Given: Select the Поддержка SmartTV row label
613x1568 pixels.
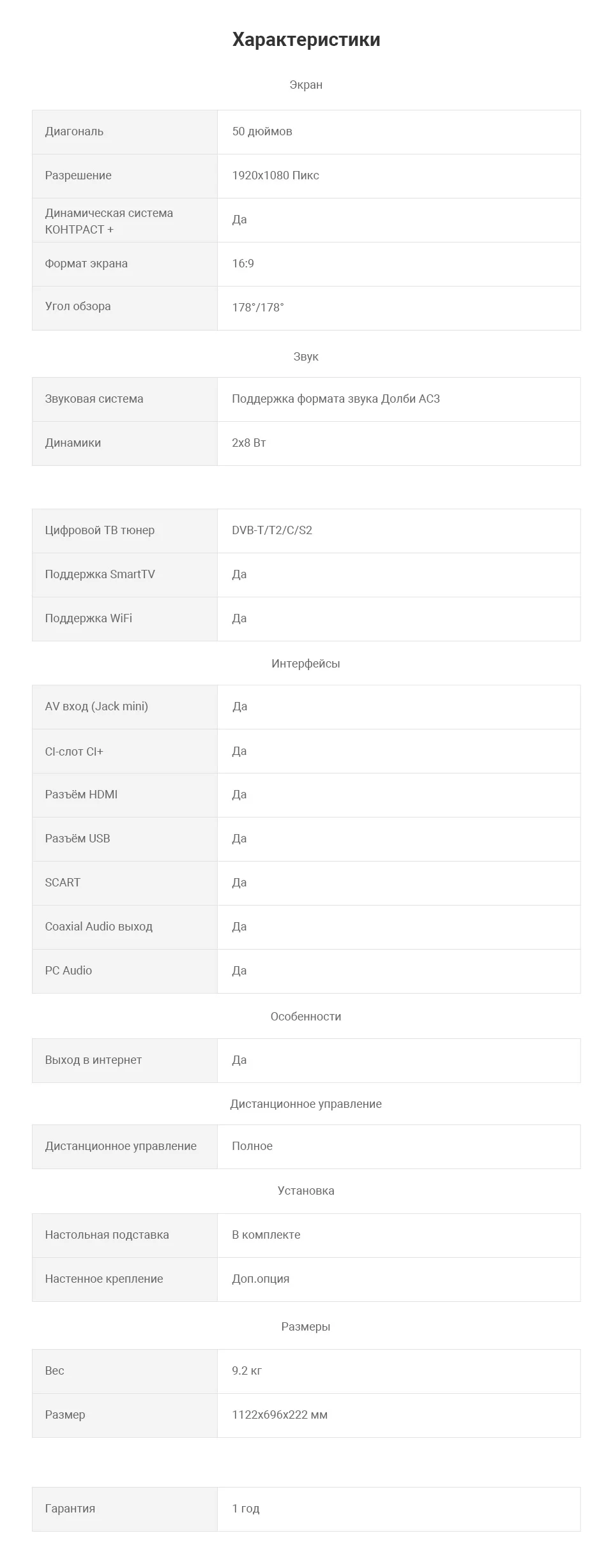Looking at the screenshot, I should 100,574.
